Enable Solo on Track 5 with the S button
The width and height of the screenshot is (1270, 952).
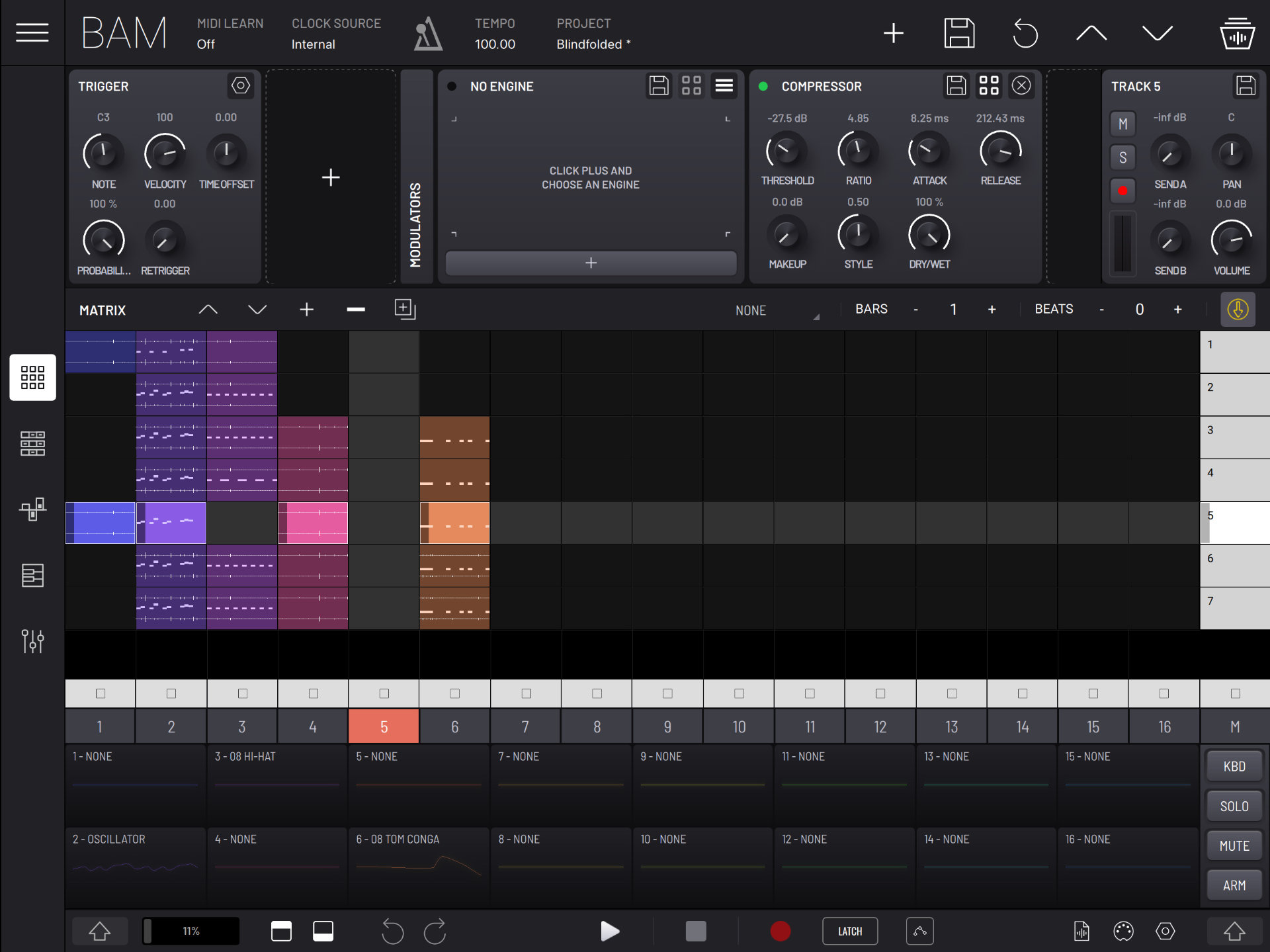(x=1122, y=157)
